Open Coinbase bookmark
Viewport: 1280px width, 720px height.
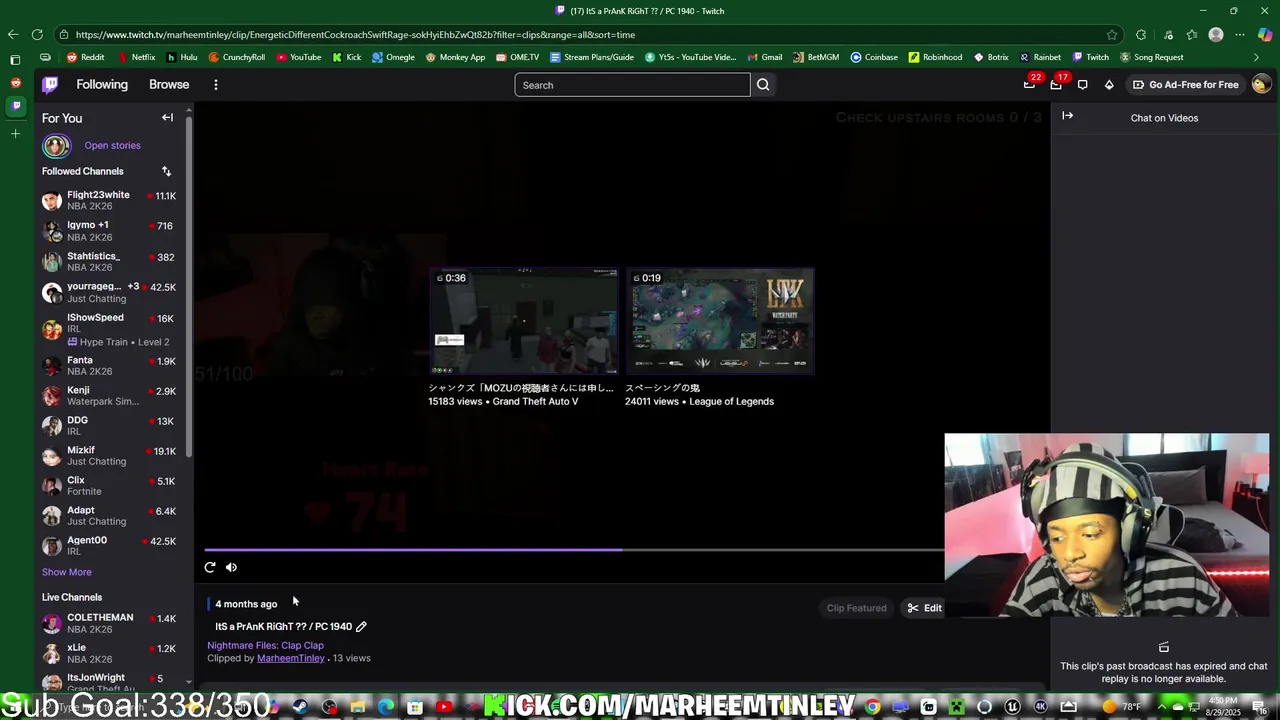(x=874, y=57)
